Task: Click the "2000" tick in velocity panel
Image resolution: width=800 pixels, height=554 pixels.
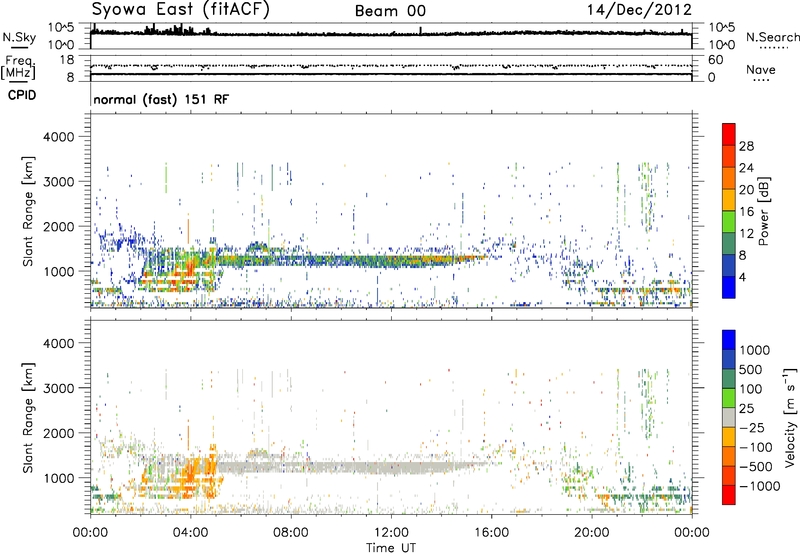Action: (x=58, y=433)
